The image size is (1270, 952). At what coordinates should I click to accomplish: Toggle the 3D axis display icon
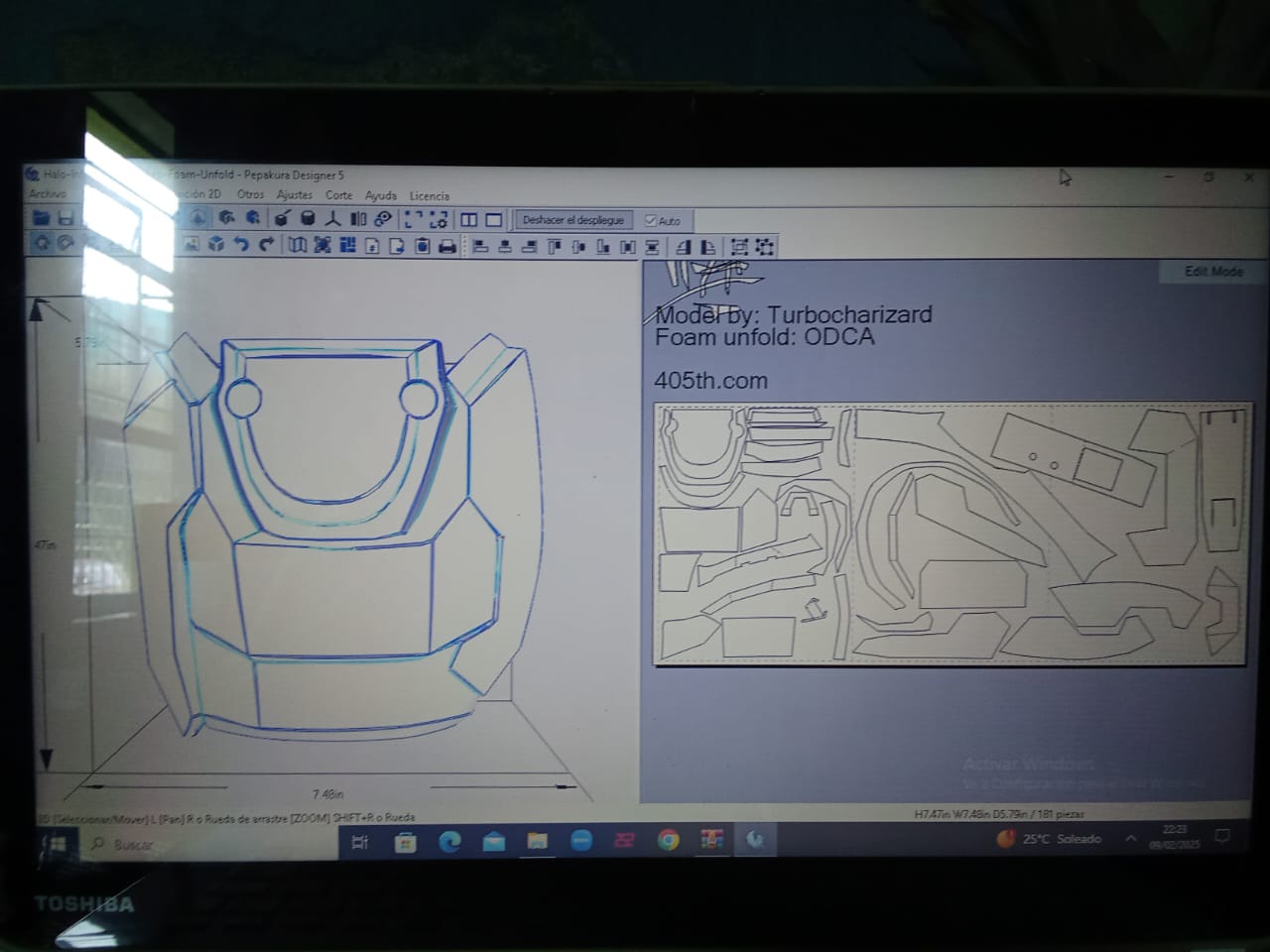coord(332,219)
